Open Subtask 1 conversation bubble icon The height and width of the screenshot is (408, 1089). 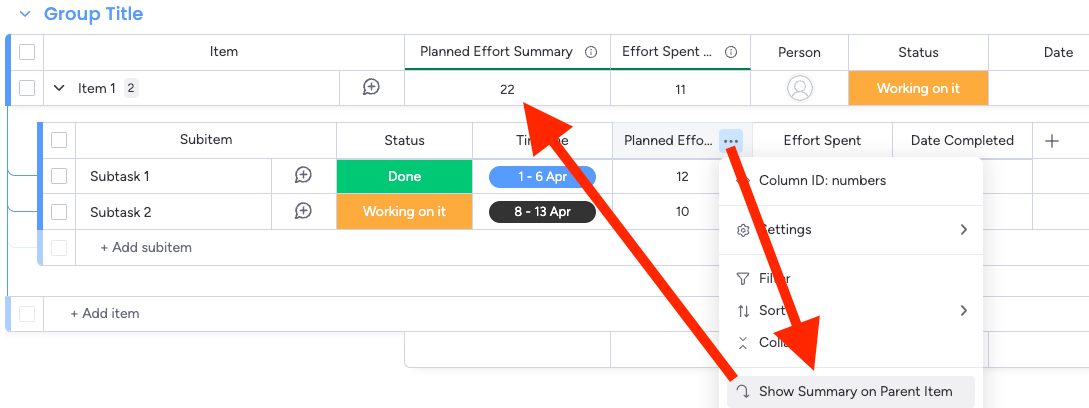pyautogui.click(x=303, y=176)
